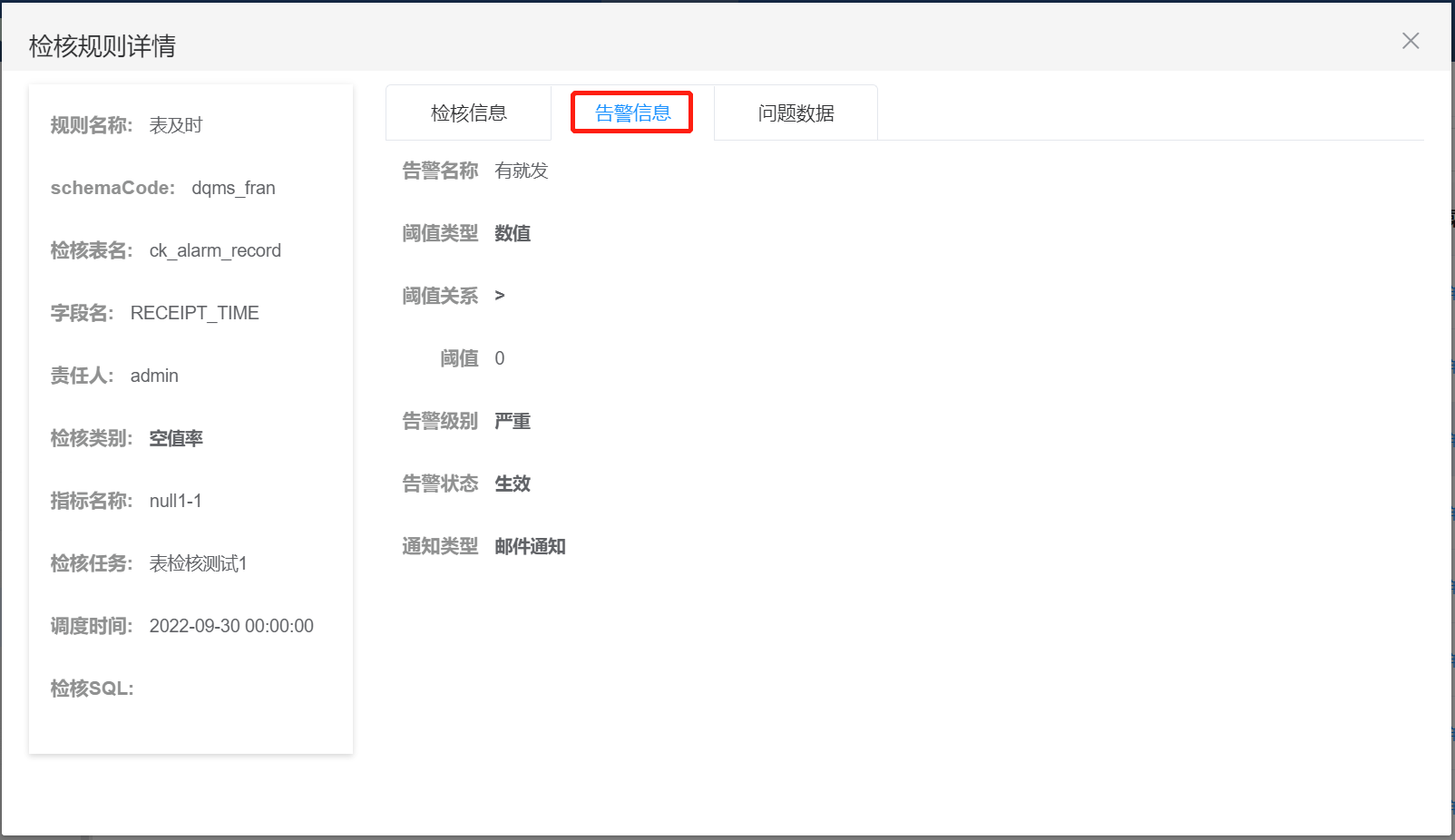This screenshot has width=1455, height=840.
Task: Click the 检核任务 value 表检核测试1
Action: [198, 563]
